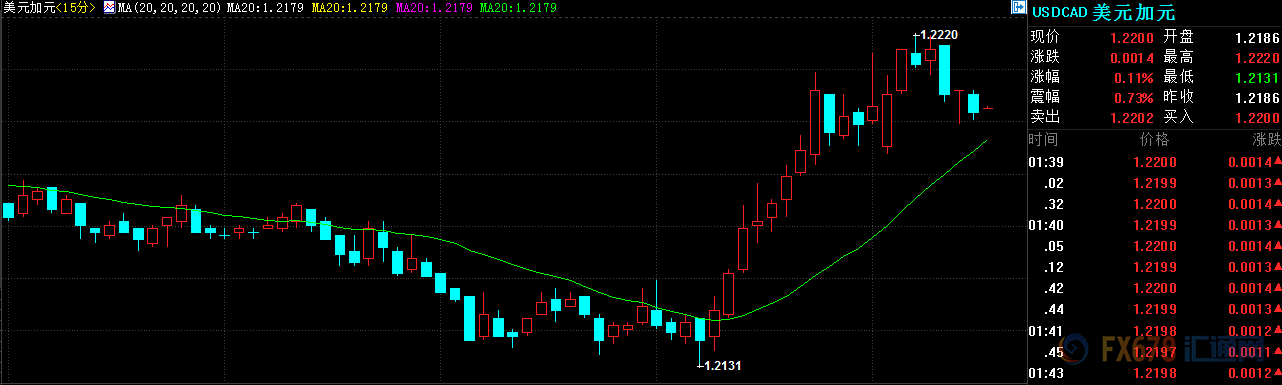Select the 涨幅 percentage value 0.11%
The width and height of the screenshot is (1282, 385).
pyautogui.click(x=1135, y=78)
